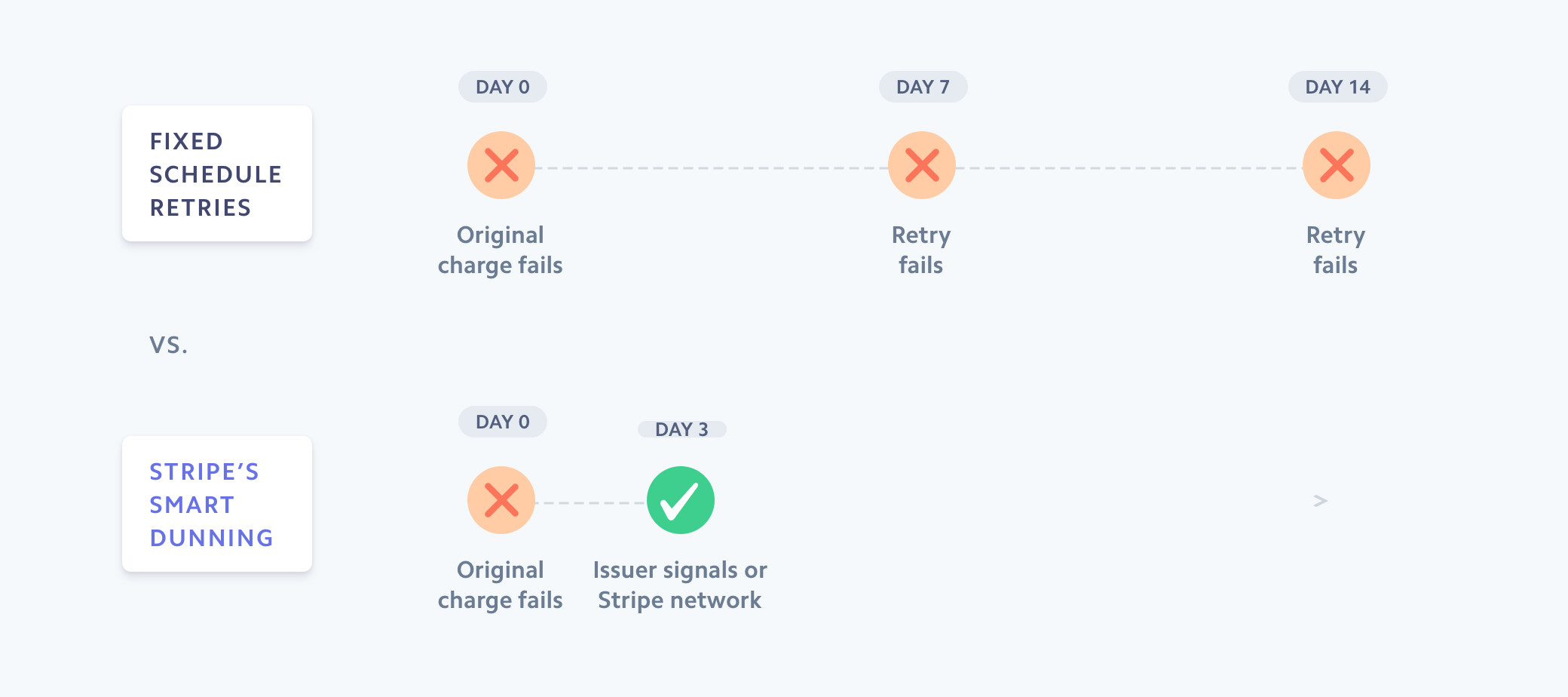Click the failed charge X icon under fixed schedule DAY 0
Screen dimensions: 1568x697
coord(501,165)
